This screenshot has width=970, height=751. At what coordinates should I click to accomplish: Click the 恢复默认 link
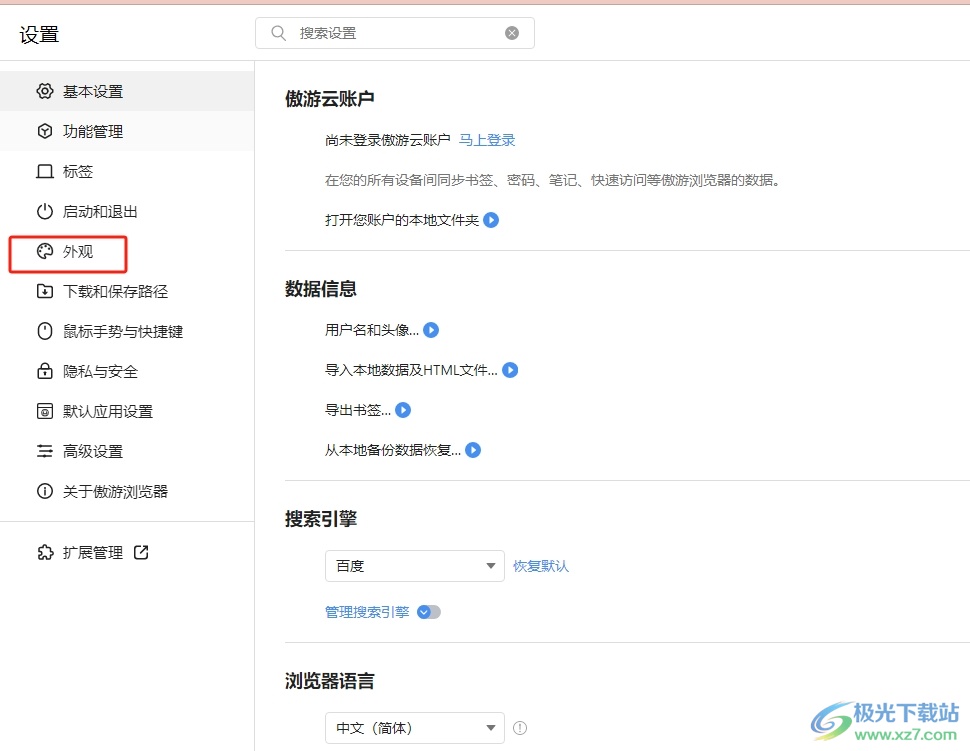[541, 566]
